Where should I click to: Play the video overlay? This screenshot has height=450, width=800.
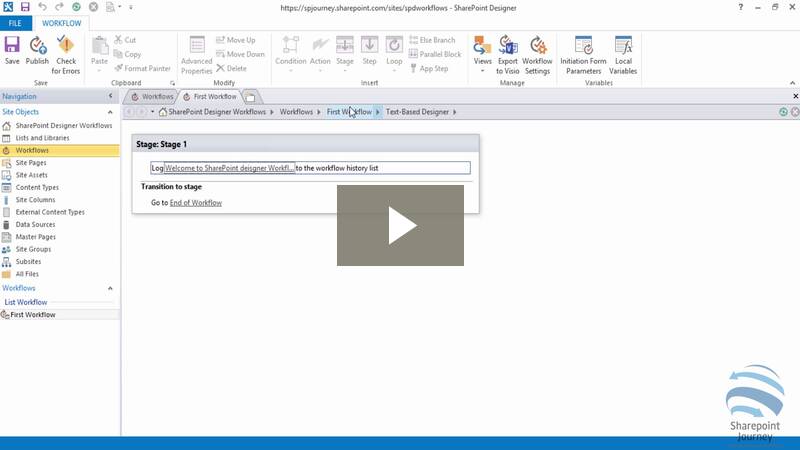click(400, 226)
